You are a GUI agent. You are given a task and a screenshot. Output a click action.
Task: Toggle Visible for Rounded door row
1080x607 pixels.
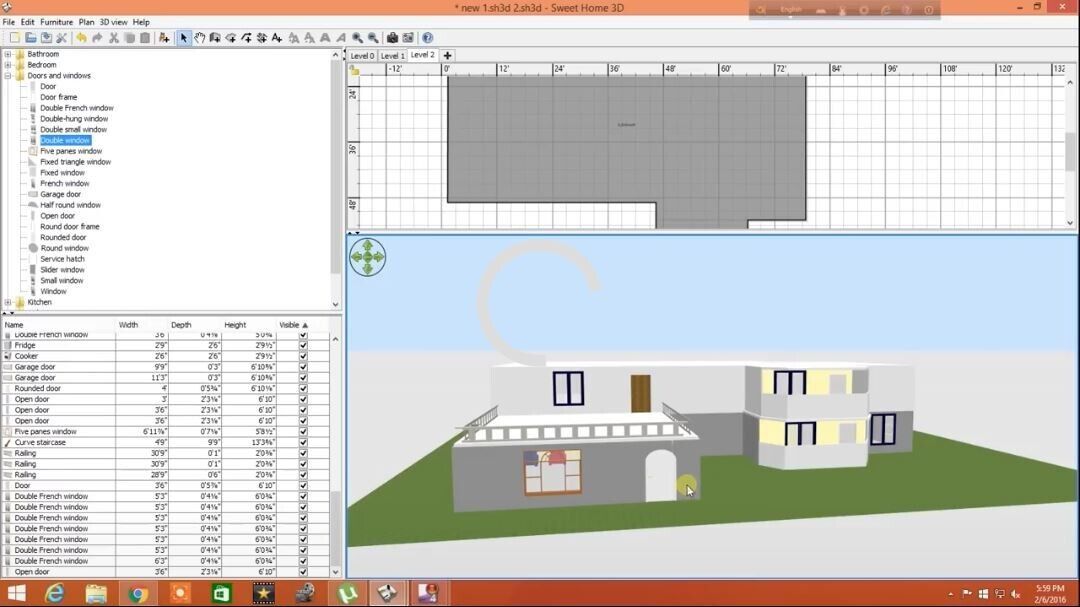coord(303,389)
